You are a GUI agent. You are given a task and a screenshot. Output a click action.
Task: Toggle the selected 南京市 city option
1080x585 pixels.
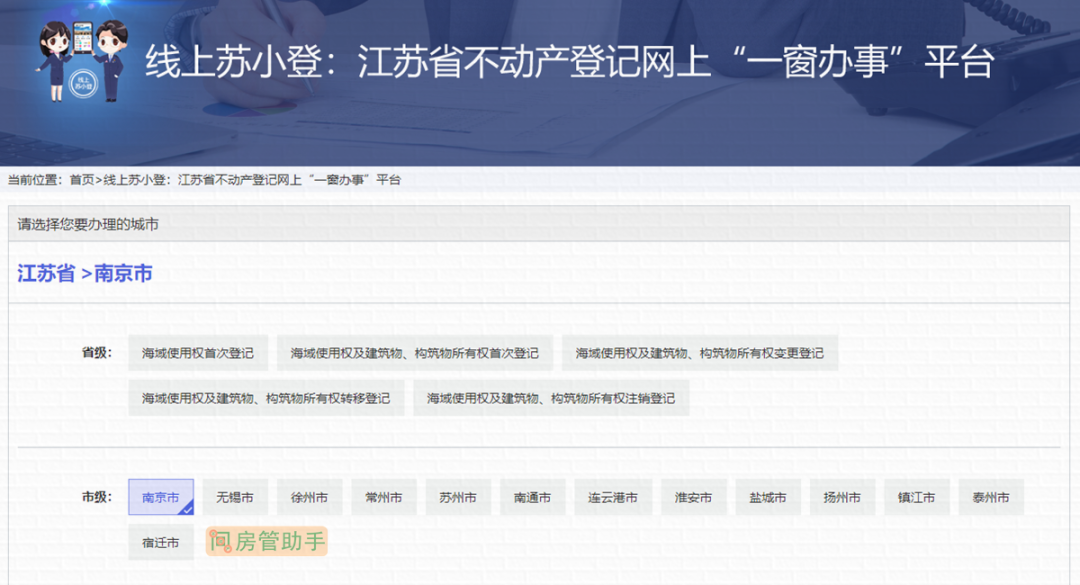pyautogui.click(x=161, y=497)
